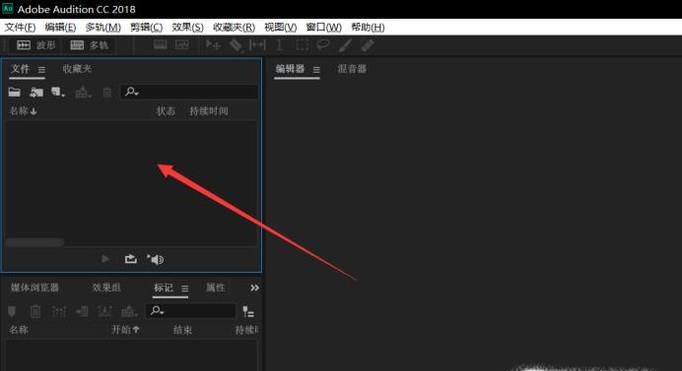Switch to the 媒体浏览器 tab
The image size is (682, 371).
[x=34, y=287]
